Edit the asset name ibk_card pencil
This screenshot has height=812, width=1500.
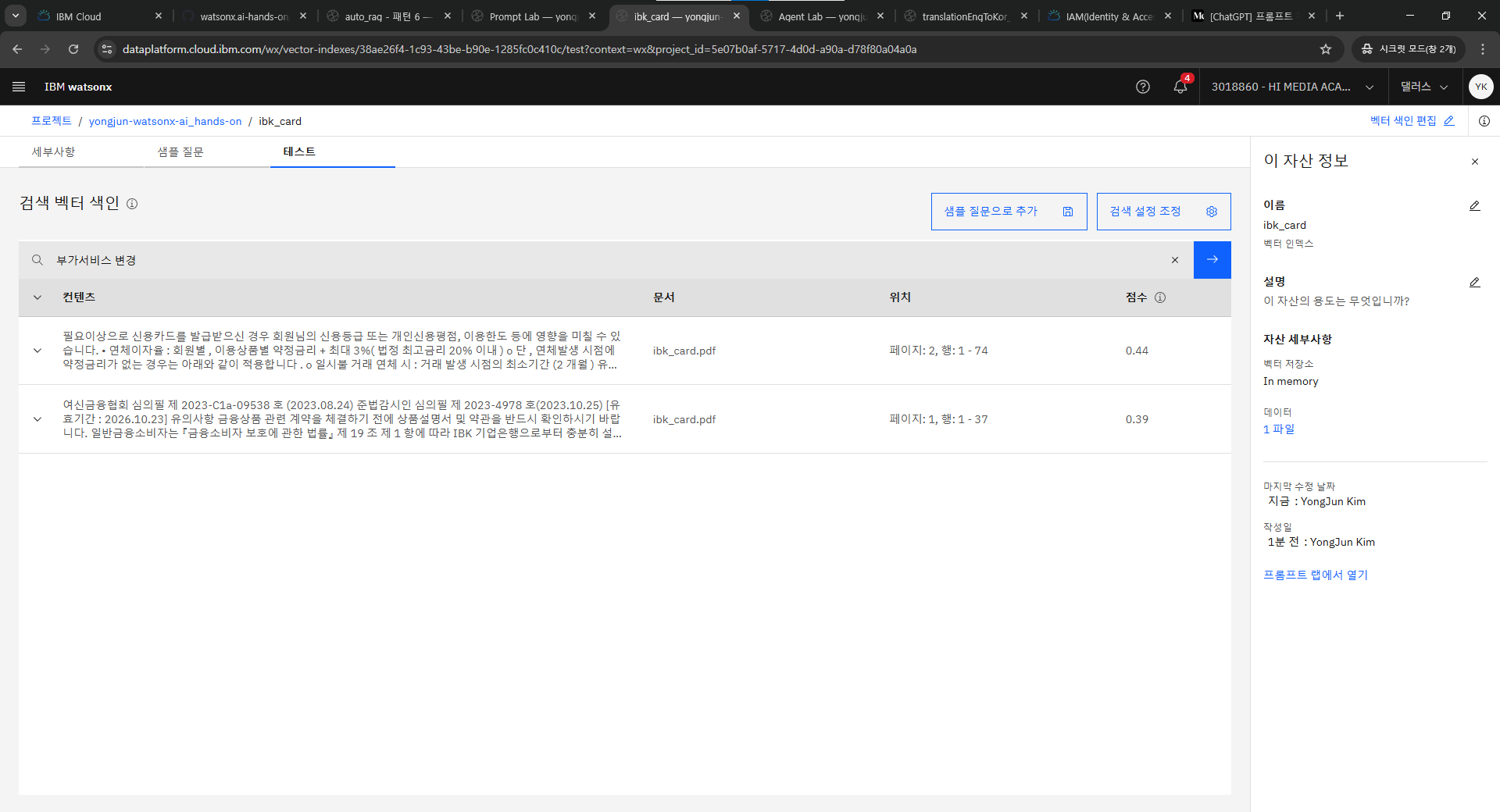tap(1475, 206)
